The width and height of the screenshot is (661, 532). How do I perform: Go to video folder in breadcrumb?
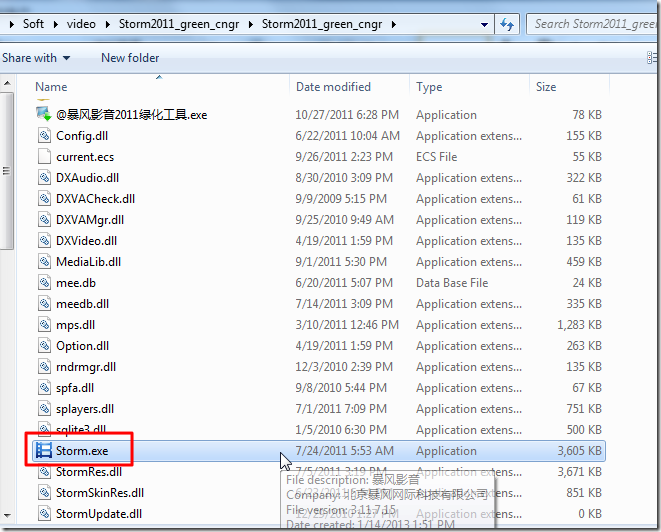point(81,24)
